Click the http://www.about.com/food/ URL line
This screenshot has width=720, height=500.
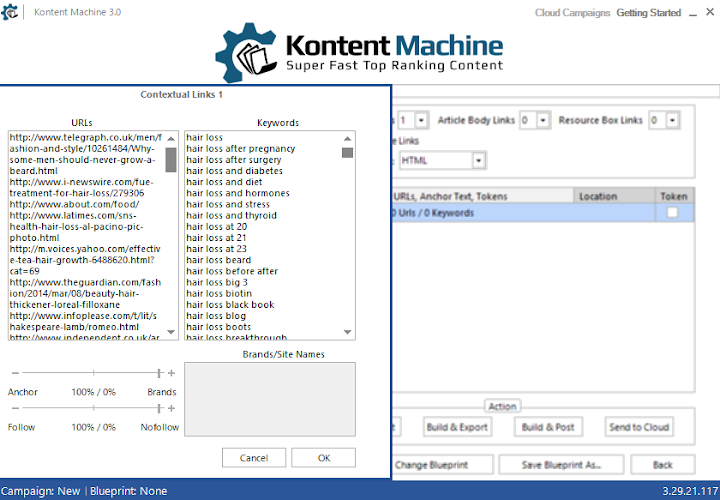(x=74, y=204)
